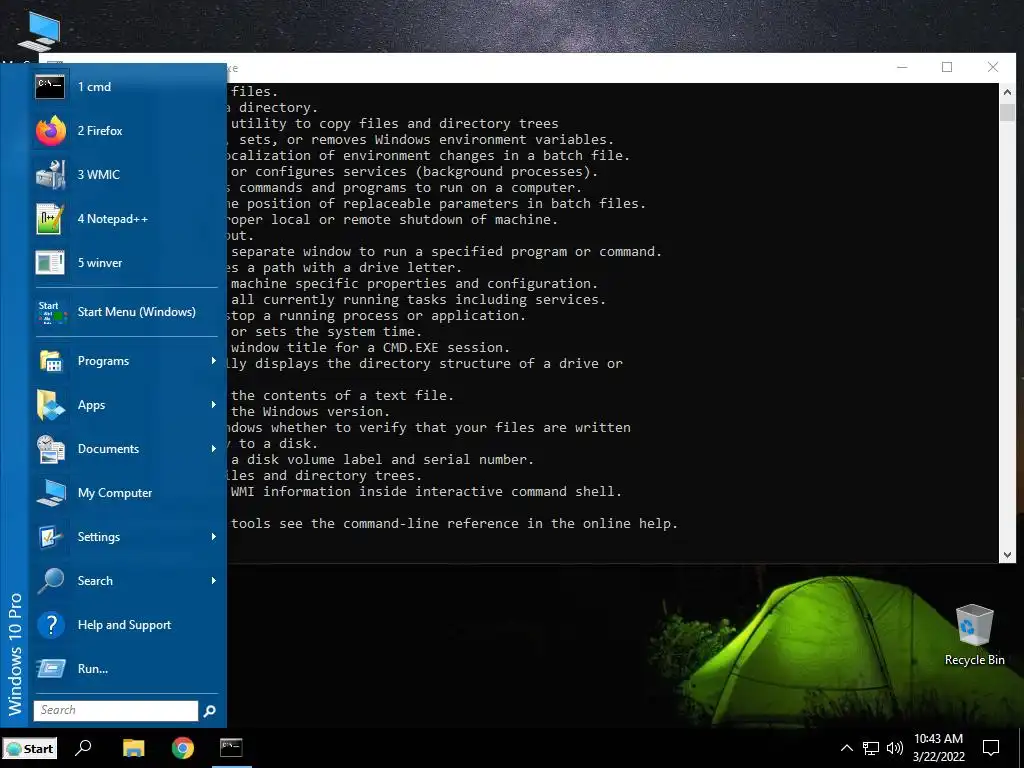Open the computer icon on the desktop
The height and width of the screenshot is (768, 1024).
(40, 31)
